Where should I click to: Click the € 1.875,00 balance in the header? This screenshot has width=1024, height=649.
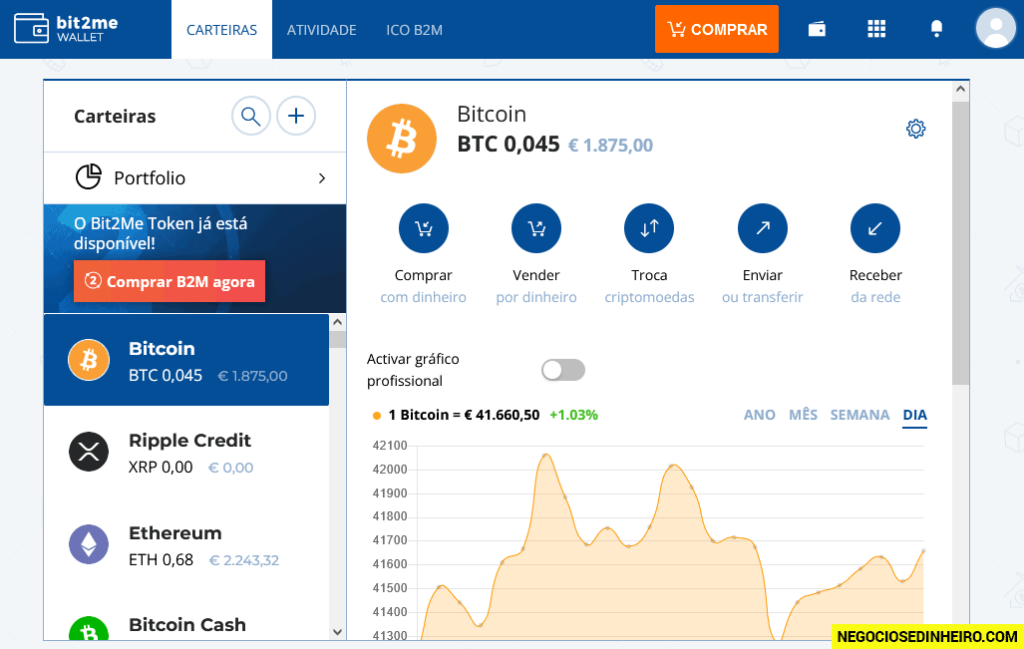[610, 145]
